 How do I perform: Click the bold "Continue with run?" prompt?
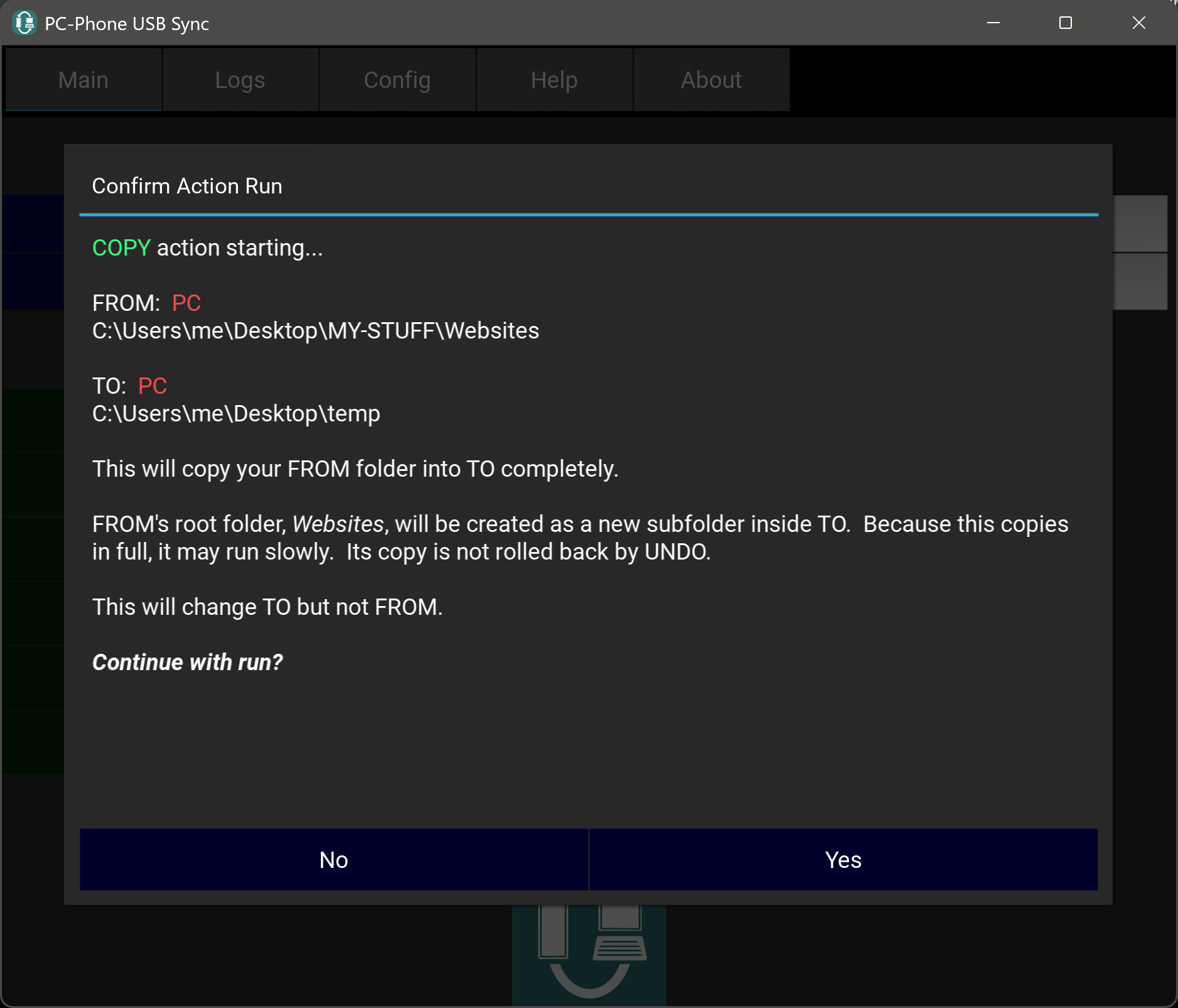[187, 663]
